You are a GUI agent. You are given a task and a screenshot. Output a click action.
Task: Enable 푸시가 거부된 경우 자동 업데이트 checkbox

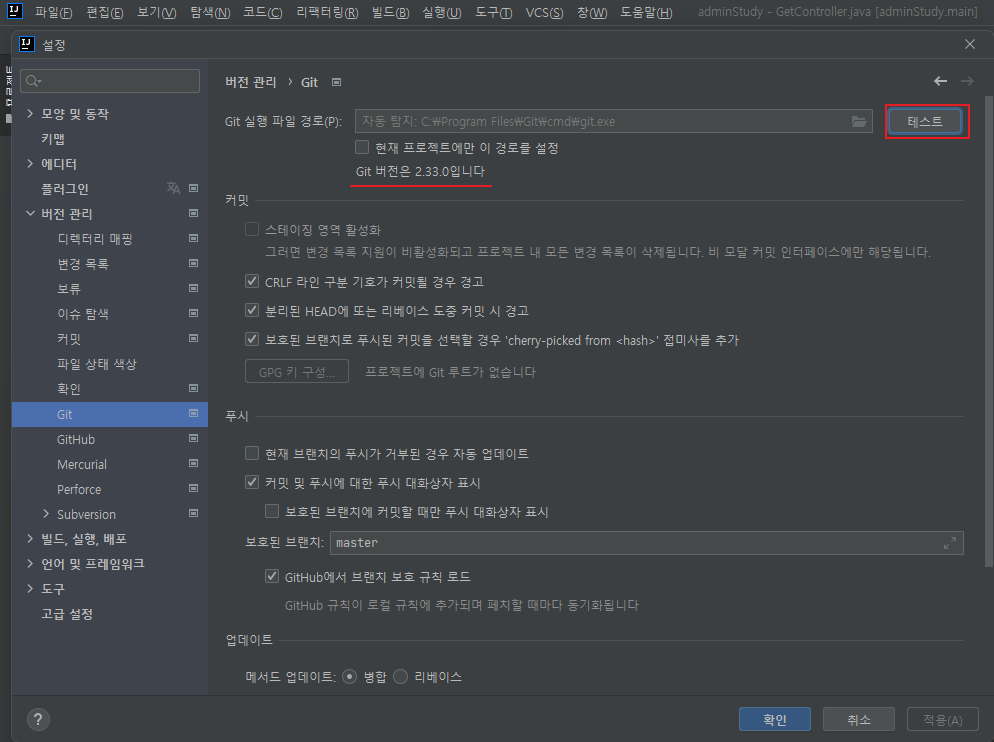pos(252,453)
